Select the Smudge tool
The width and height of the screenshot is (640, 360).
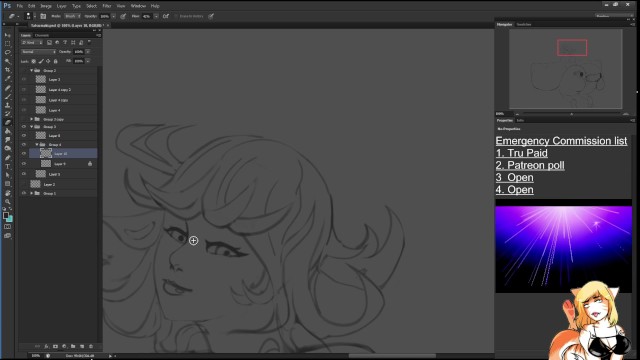click(x=7, y=140)
